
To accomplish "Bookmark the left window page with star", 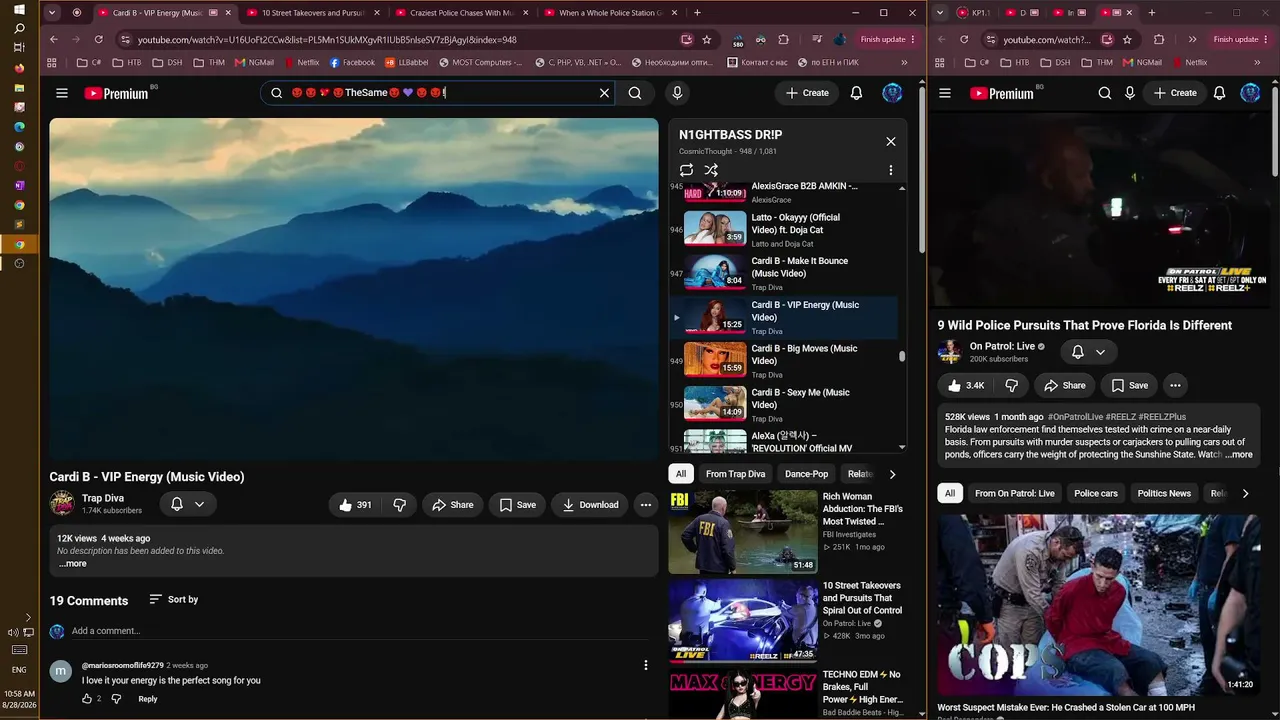I will [x=707, y=40].
